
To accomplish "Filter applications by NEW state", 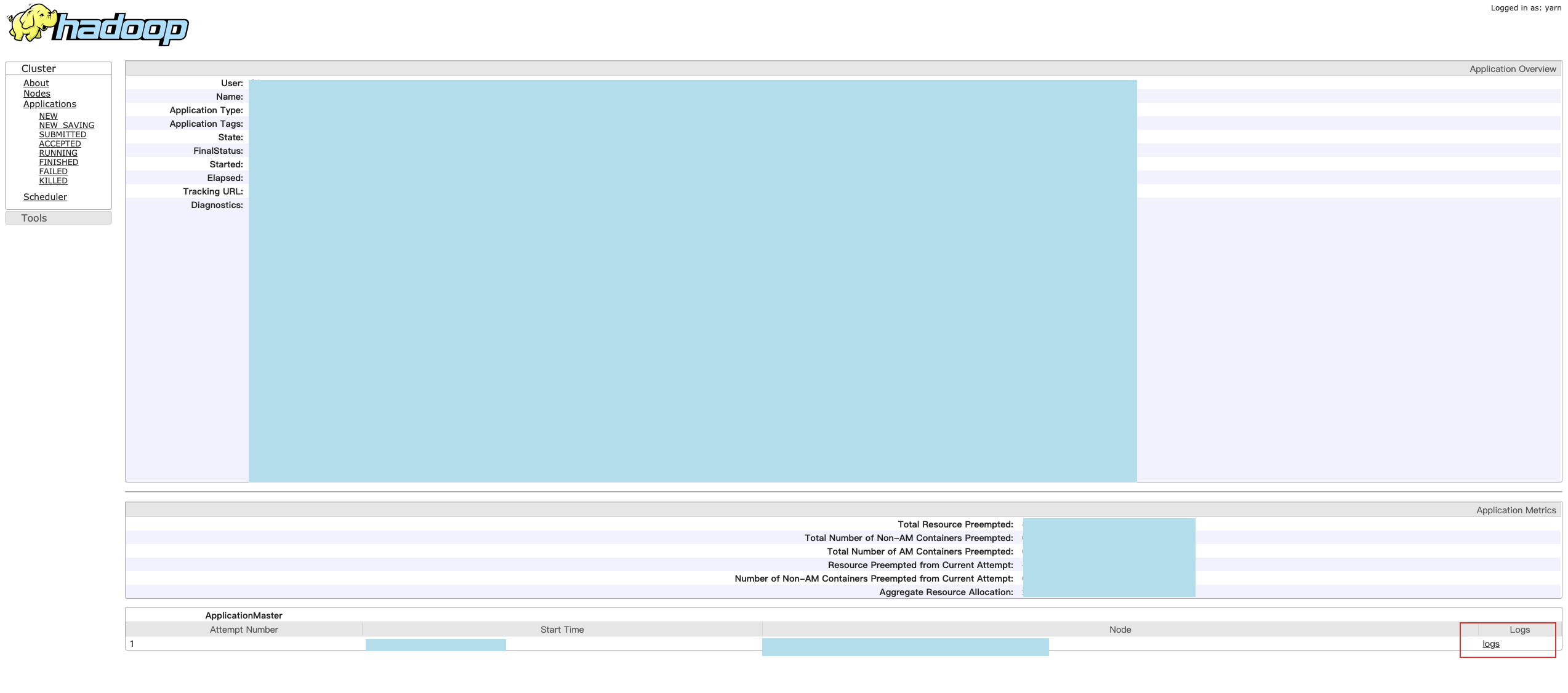I will [x=48, y=116].
